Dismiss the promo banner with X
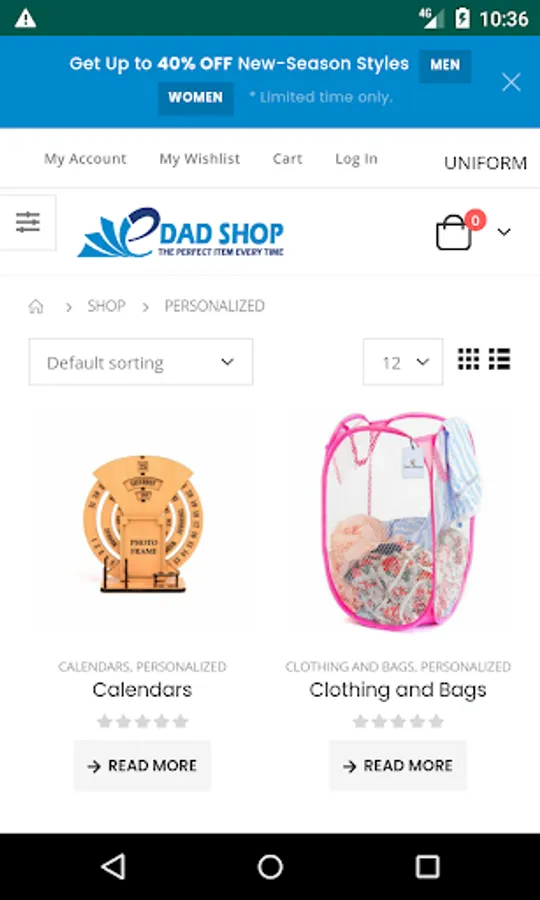 (x=511, y=82)
